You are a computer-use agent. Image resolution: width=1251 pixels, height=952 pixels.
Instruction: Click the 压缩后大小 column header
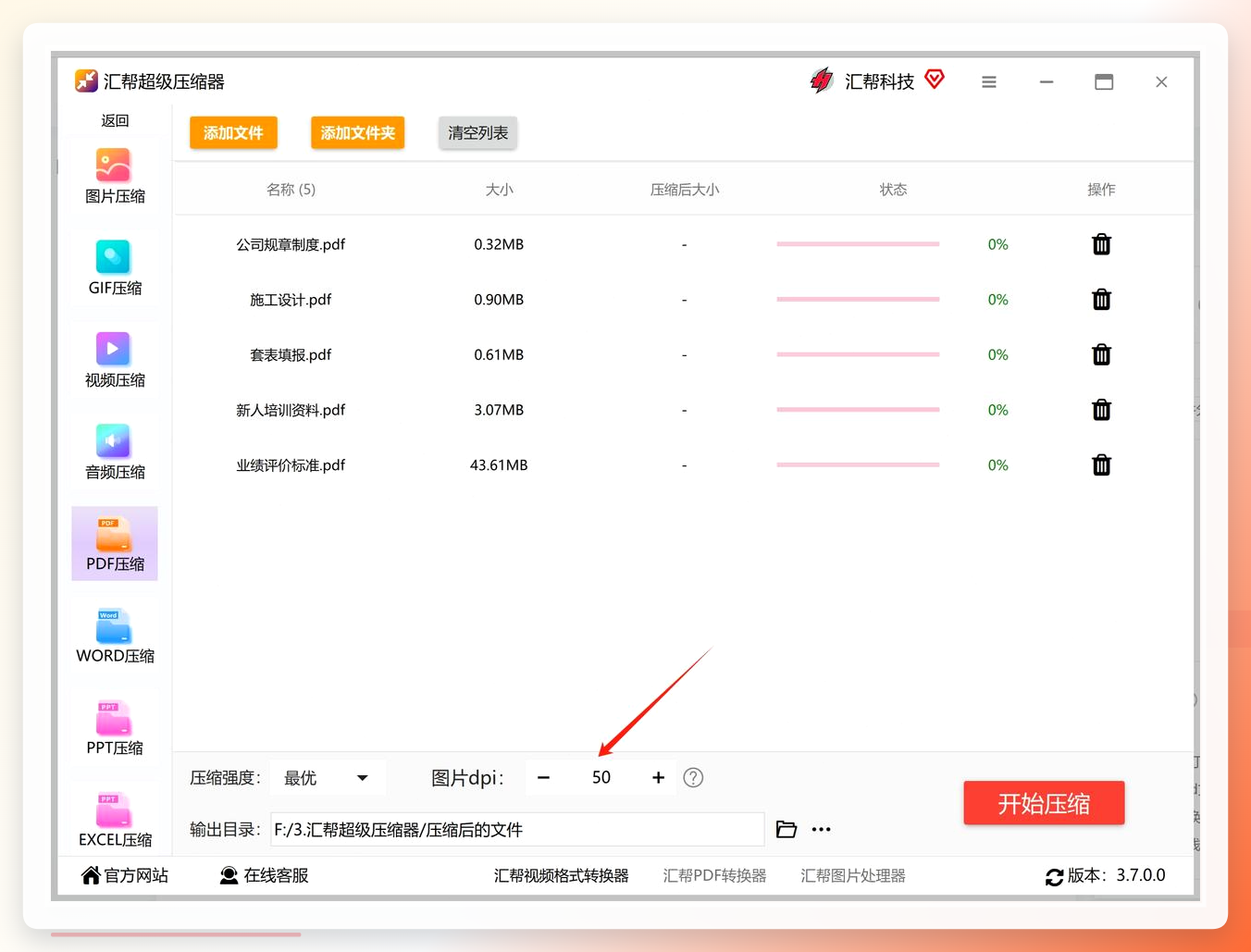[684, 190]
